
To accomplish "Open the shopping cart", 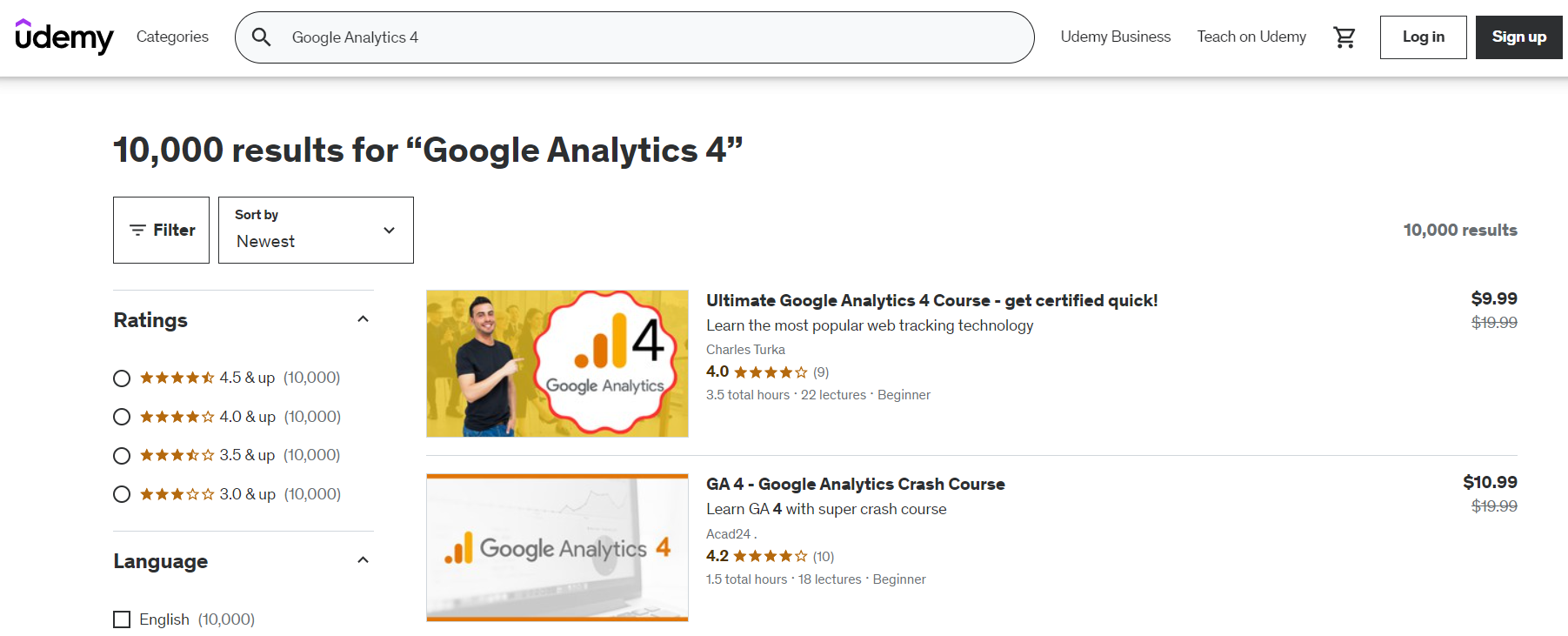I will click(1344, 37).
